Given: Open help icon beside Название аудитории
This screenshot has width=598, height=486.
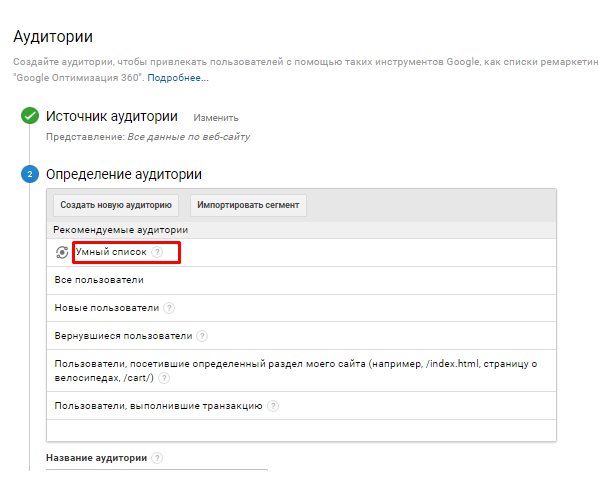Looking at the screenshot, I should pos(157,458).
